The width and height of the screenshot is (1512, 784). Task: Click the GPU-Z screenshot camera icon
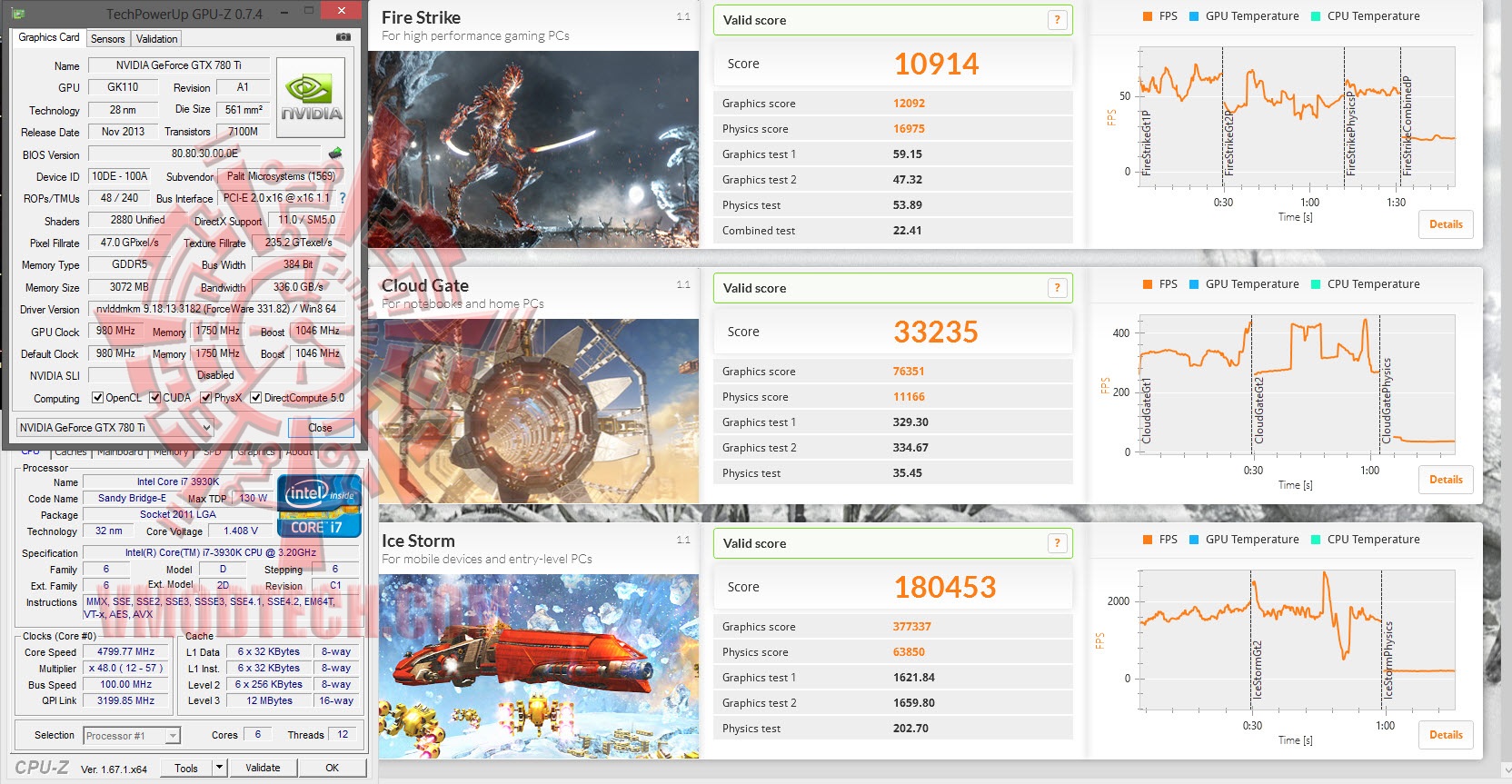click(343, 37)
